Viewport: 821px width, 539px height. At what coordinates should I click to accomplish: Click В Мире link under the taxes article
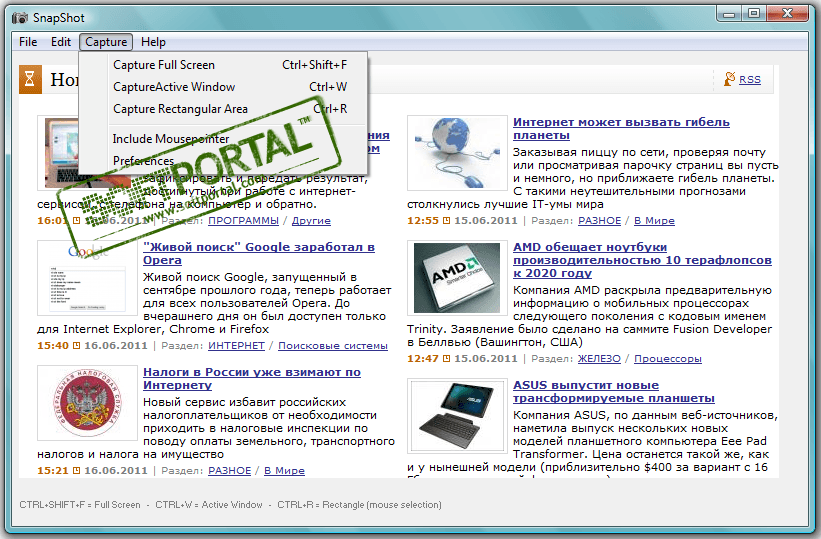(284, 470)
